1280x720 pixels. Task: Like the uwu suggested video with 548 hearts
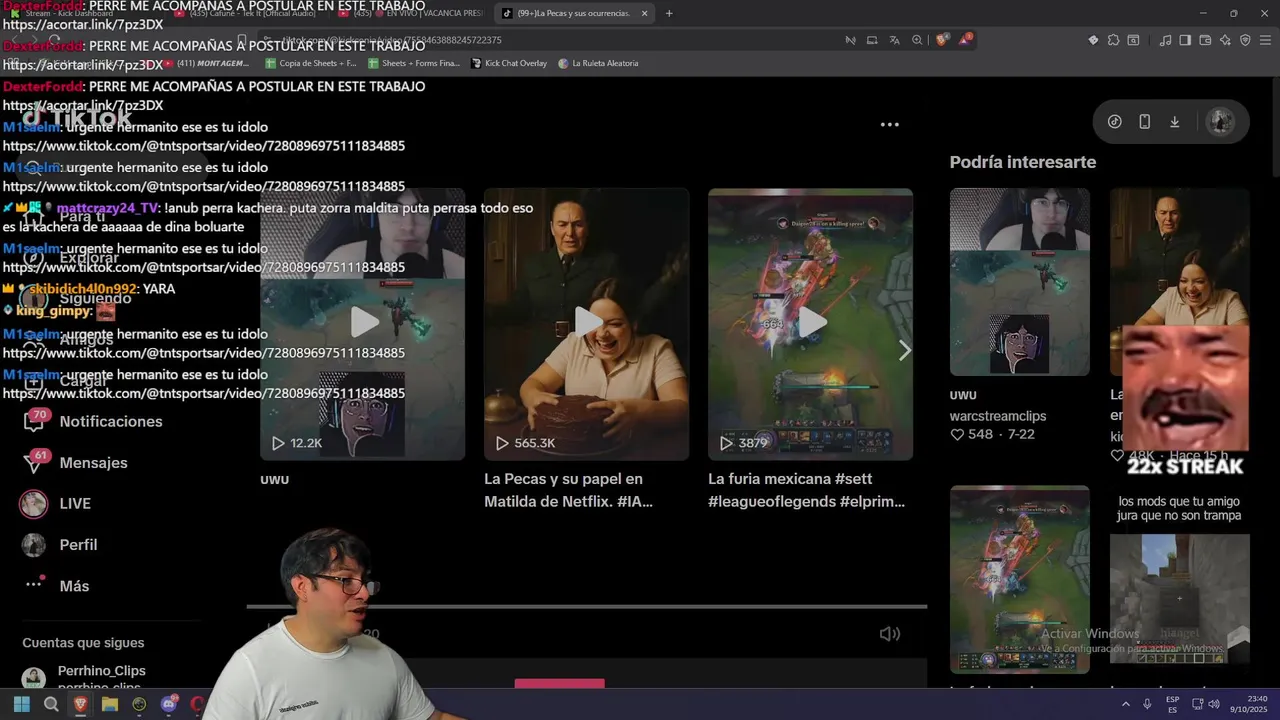point(957,435)
